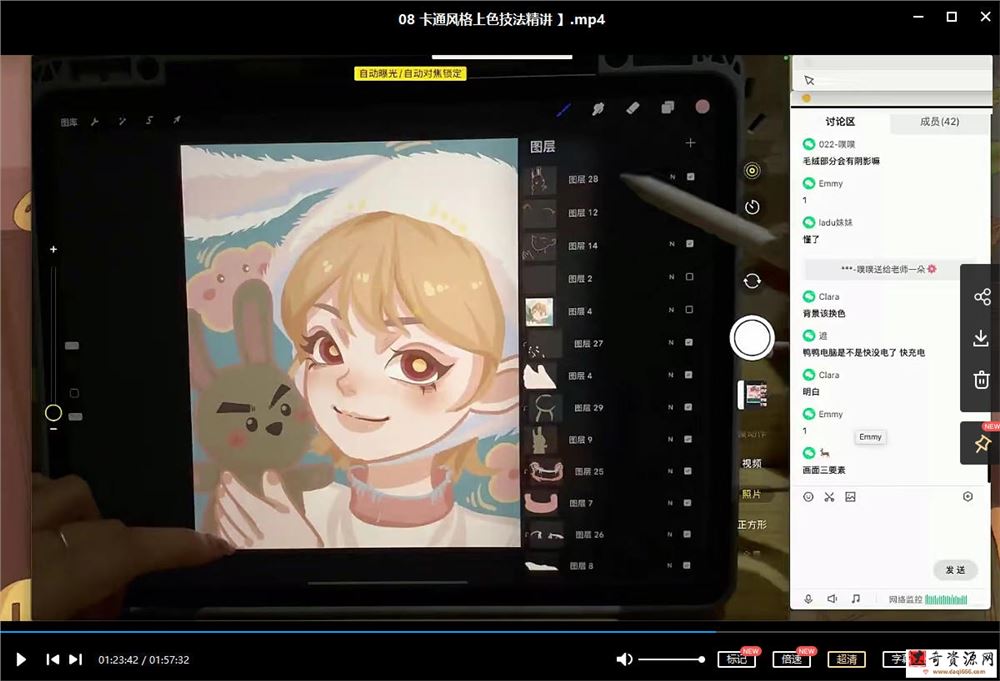
Task: Switch to the 成员(42) tab
Action: click(939, 121)
